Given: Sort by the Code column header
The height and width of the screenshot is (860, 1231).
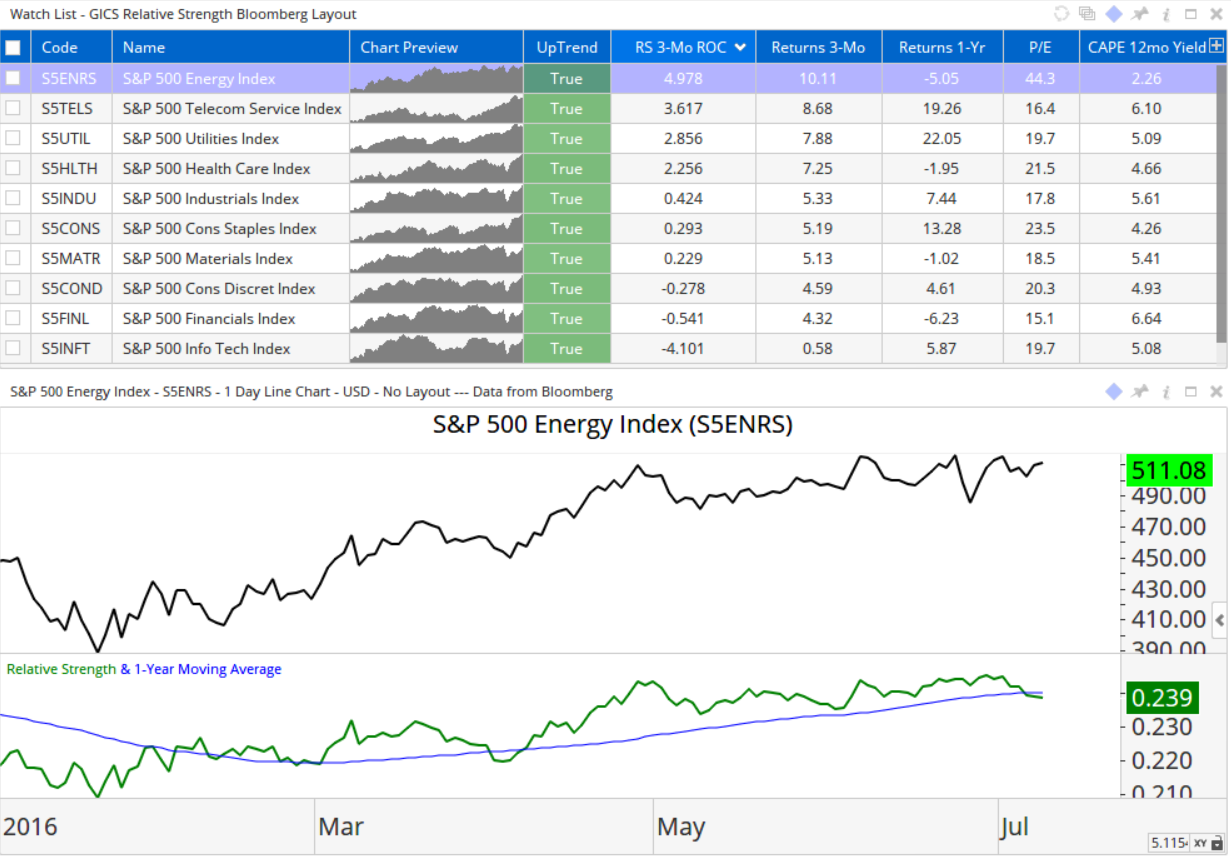Looking at the screenshot, I should [71, 47].
